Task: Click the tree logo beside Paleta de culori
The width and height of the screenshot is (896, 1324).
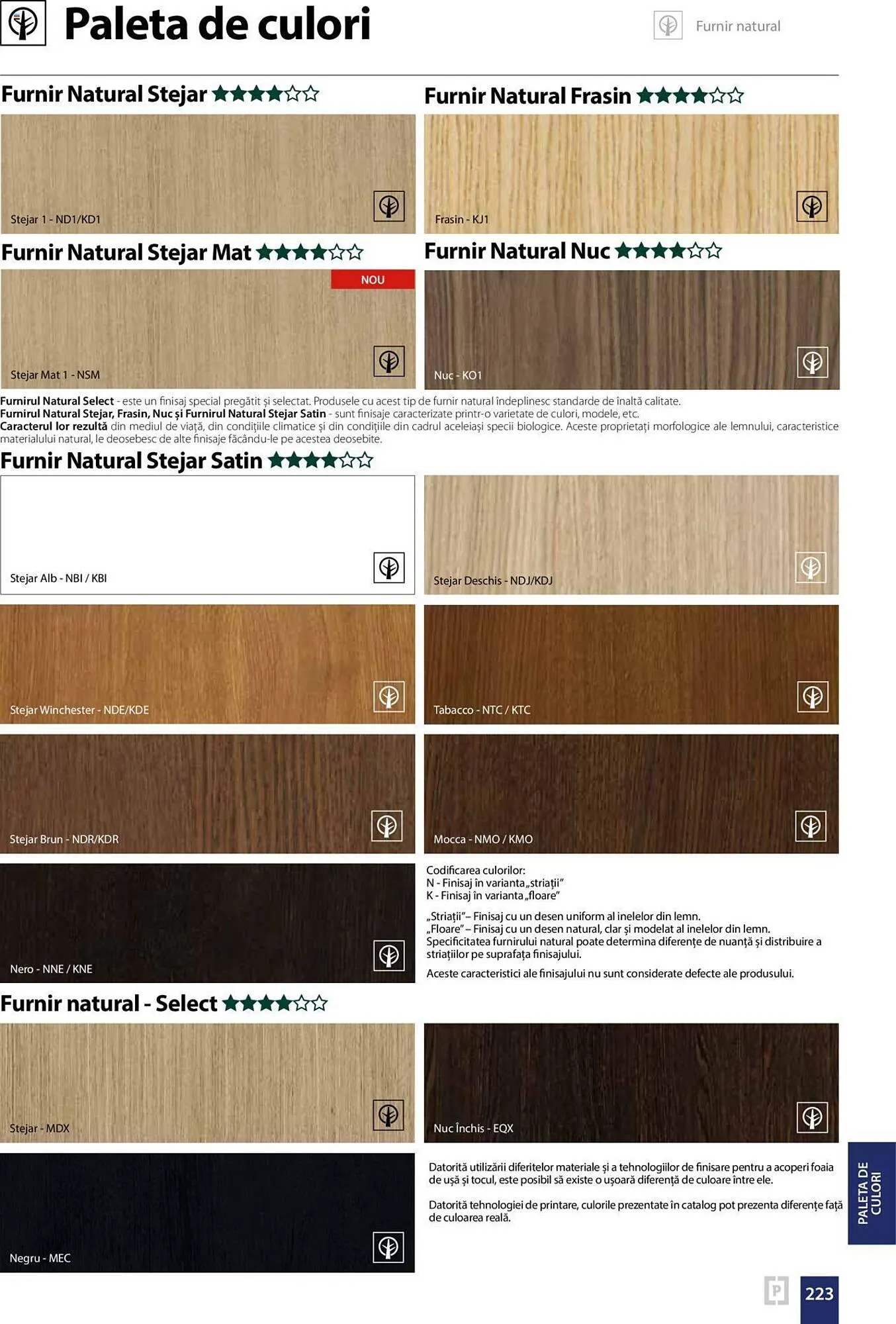Action: pyautogui.click(x=23, y=23)
